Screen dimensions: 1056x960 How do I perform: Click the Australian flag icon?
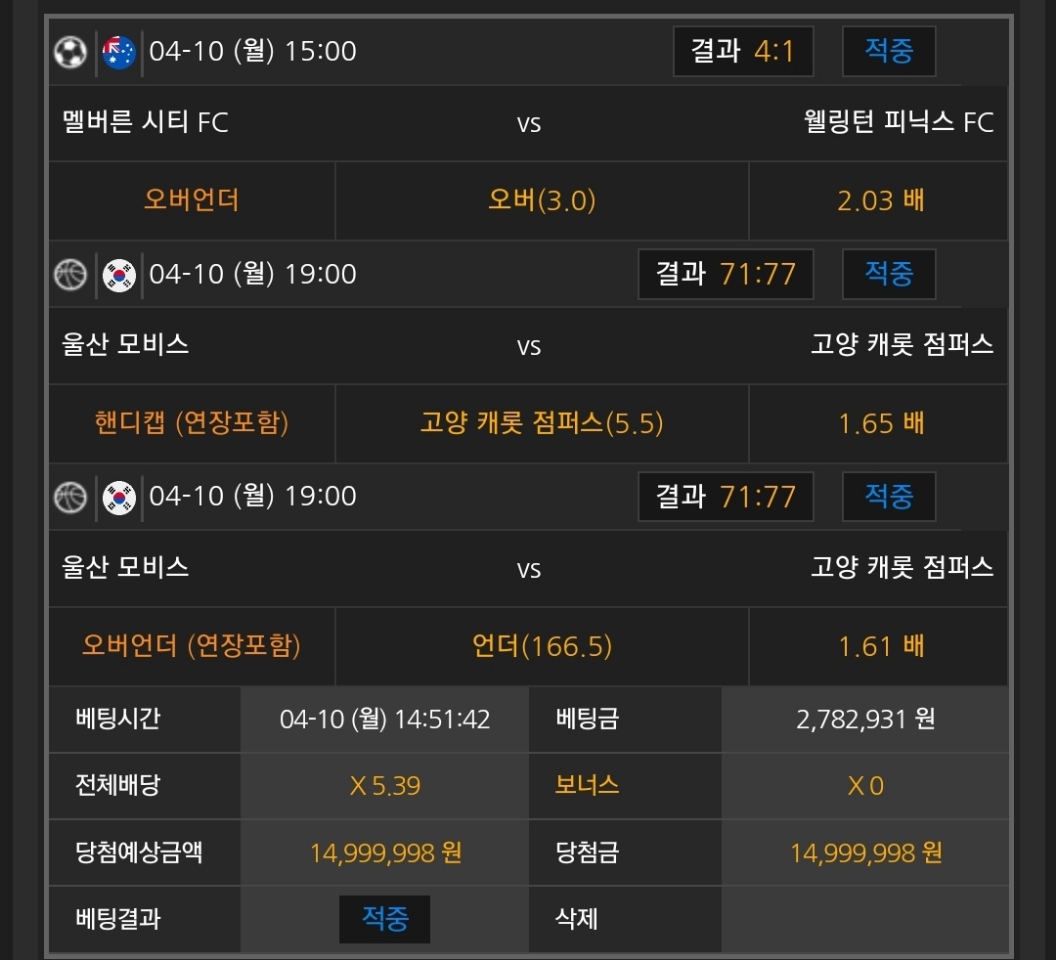click(x=119, y=51)
